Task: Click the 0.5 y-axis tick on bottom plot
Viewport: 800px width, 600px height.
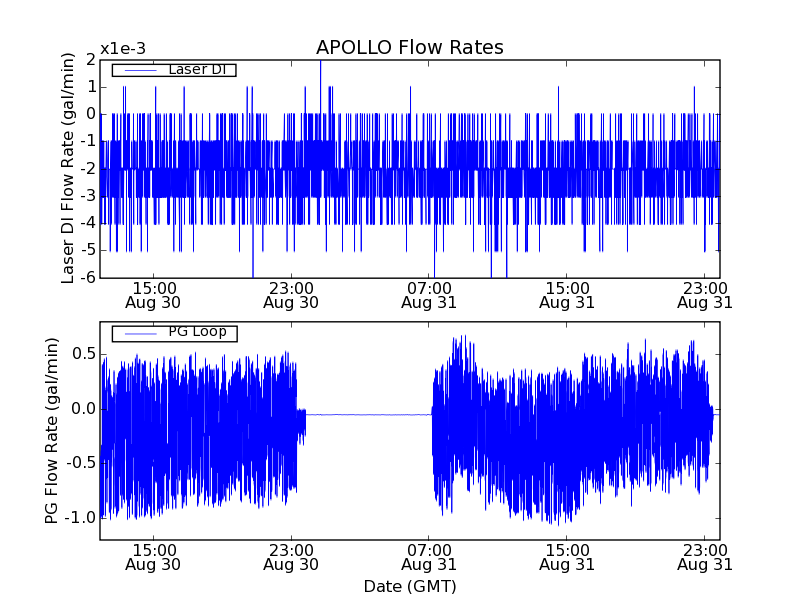Action: tap(82, 354)
